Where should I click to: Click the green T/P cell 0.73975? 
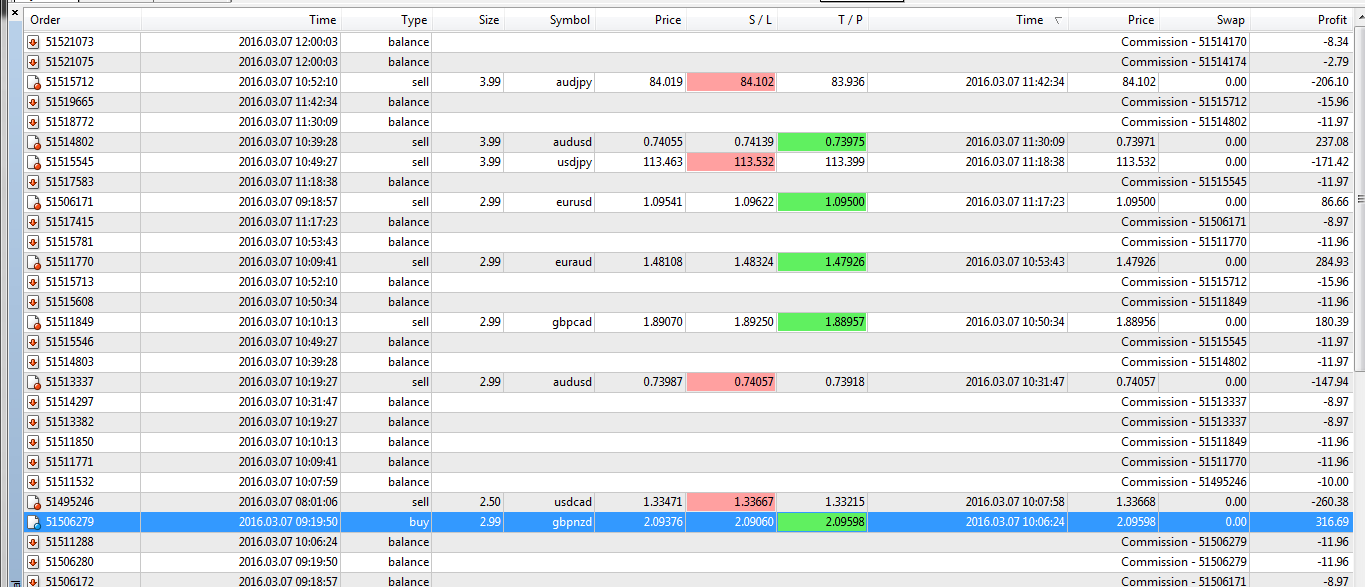click(822, 142)
